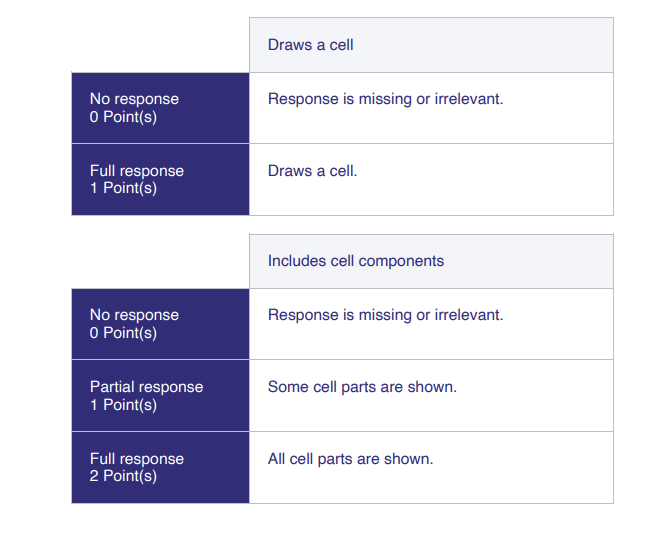Select Full response 2 Point(s) level
668x540 pixels.
click(x=160, y=468)
